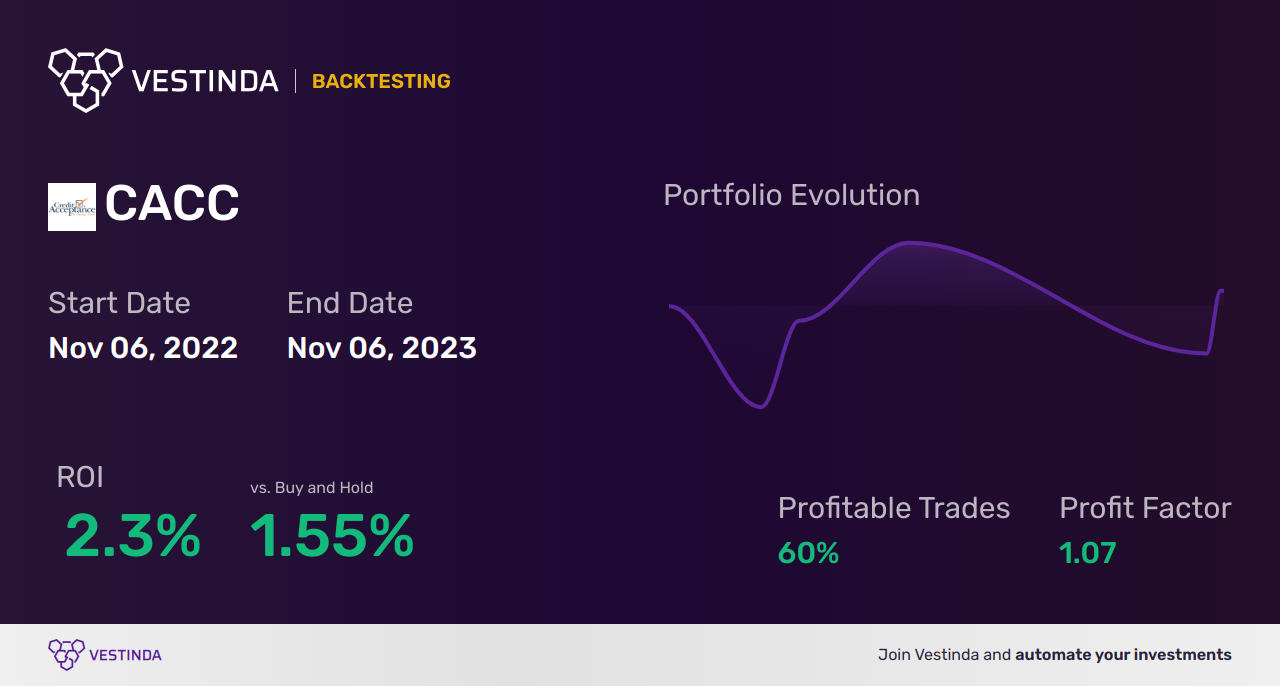Screen dimensions: 1280x686
Task: Click the Profit Factor label
Action: click(x=1146, y=508)
